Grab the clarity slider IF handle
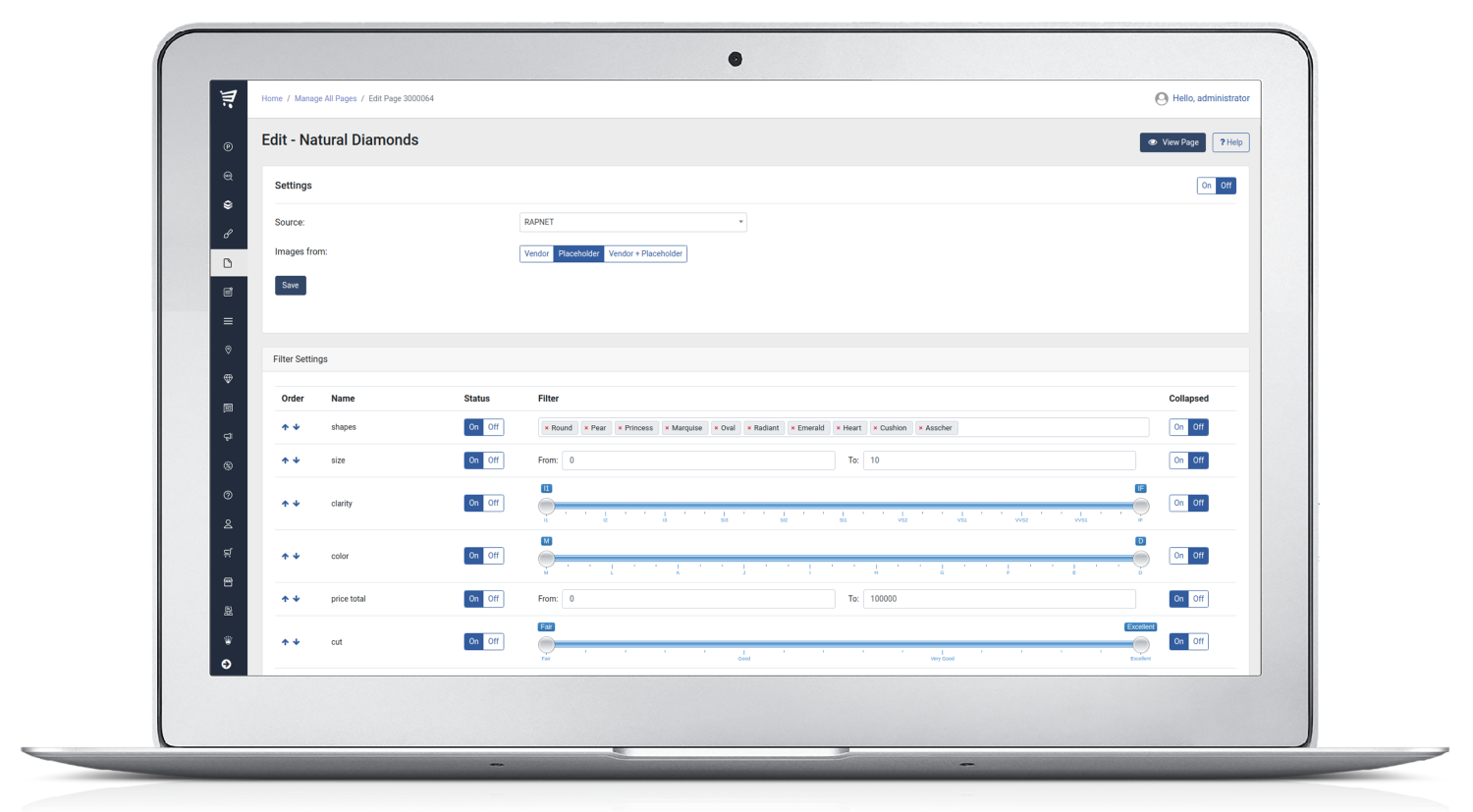This screenshot has height=812, width=1473. [1140, 507]
